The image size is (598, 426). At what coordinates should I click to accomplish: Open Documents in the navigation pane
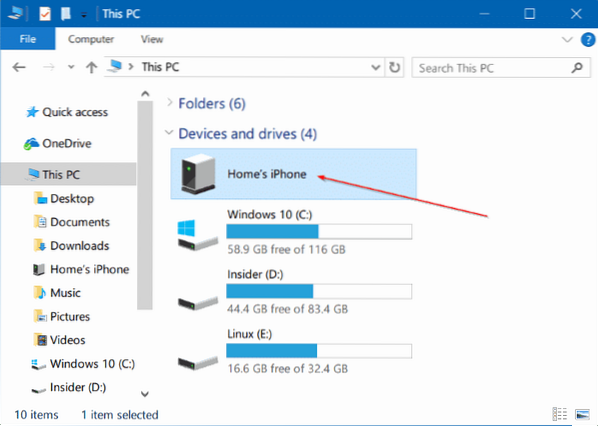click(x=80, y=222)
